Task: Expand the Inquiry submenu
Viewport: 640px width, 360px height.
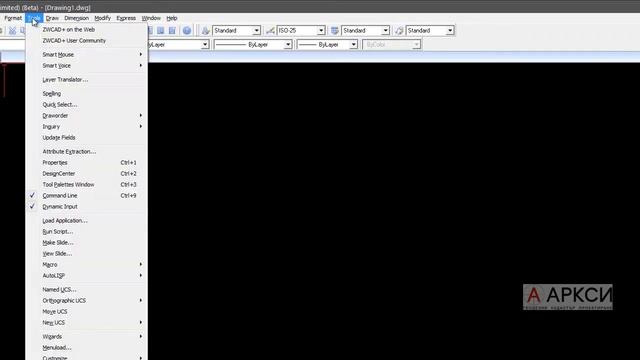Action: (87, 127)
